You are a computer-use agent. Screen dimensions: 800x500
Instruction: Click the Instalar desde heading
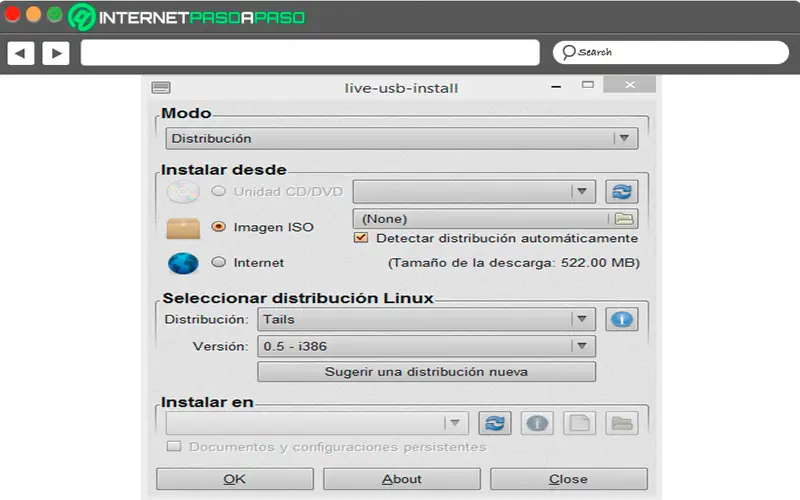(x=223, y=169)
